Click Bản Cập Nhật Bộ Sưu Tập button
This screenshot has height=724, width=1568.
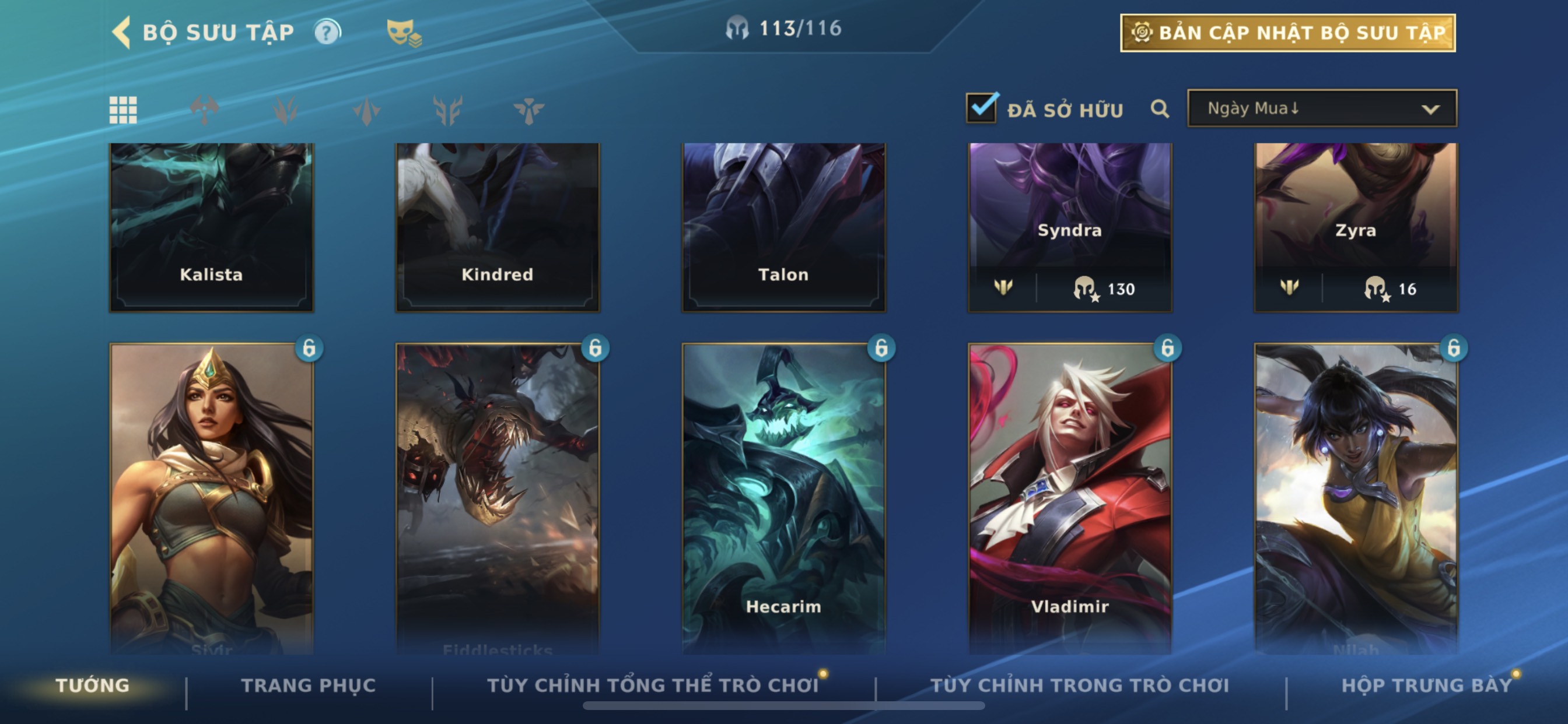[x=1288, y=33]
